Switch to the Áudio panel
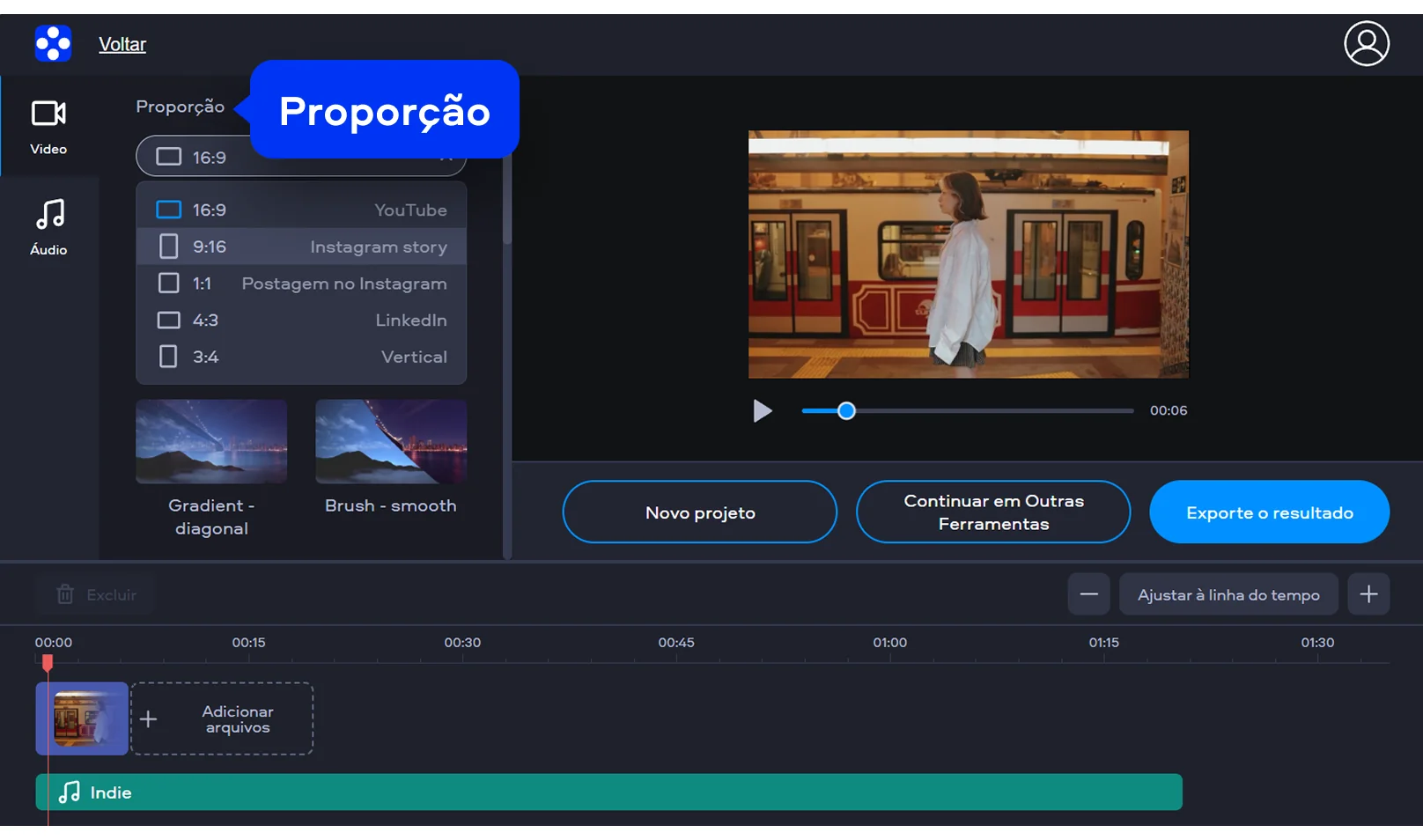The height and width of the screenshot is (840, 1423). (x=48, y=226)
